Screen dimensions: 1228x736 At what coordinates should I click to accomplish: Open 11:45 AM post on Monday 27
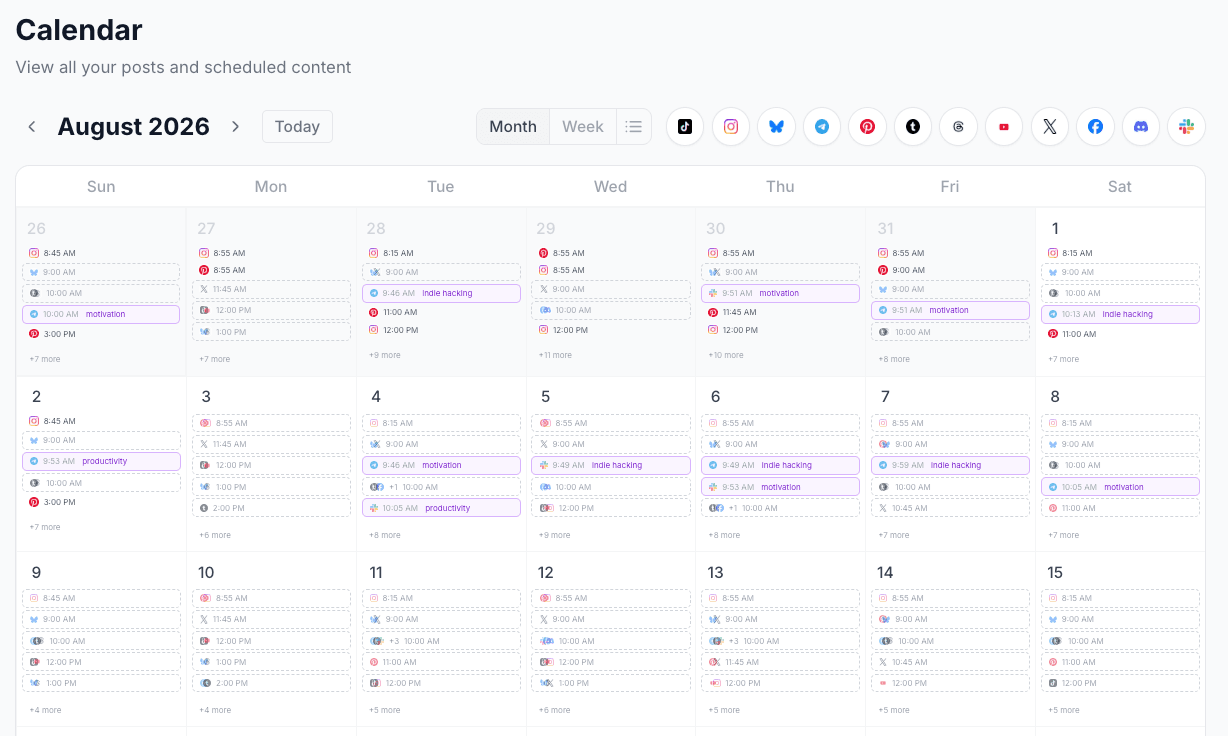pos(271,289)
